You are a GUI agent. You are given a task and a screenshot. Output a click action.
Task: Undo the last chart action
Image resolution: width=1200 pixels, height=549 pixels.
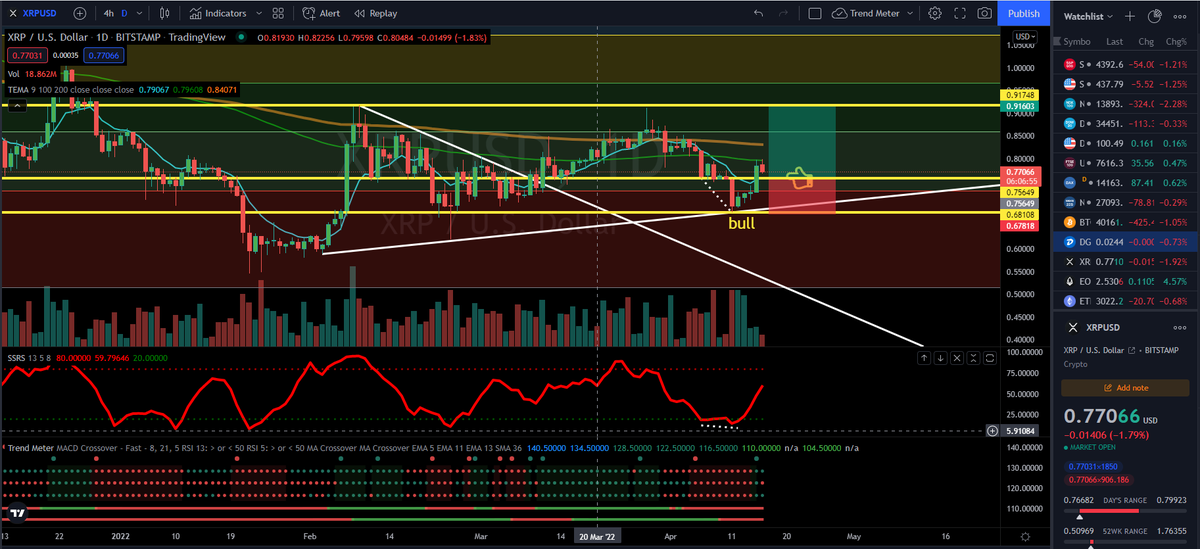(758, 13)
